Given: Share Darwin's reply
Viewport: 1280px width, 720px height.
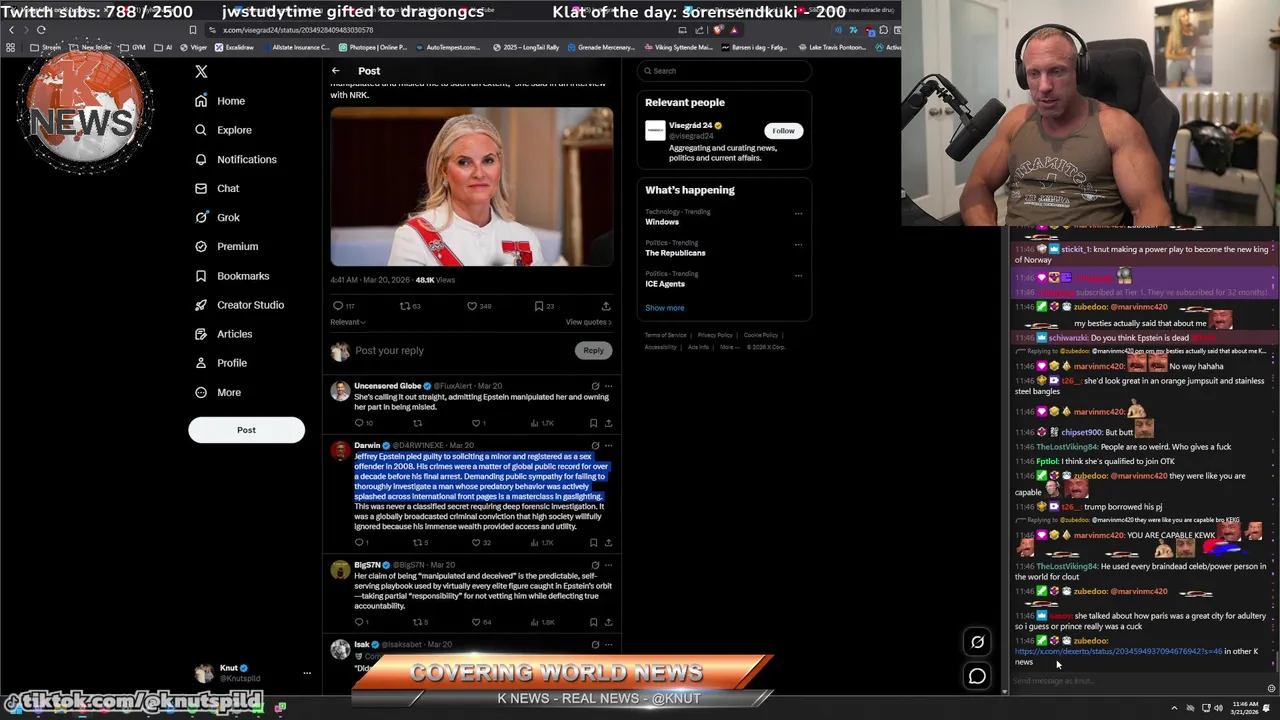Looking at the screenshot, I should click(x=608, y=543).
